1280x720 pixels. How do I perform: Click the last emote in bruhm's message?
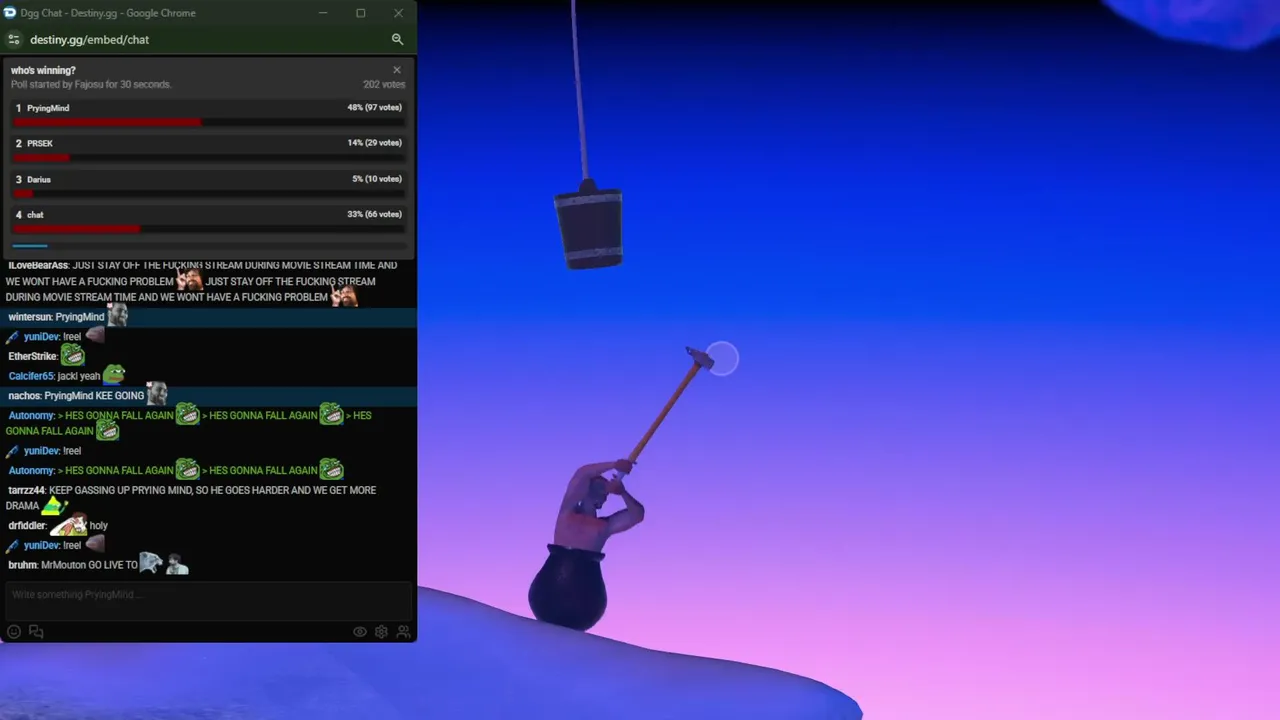pyautogui.click(x=177, y=564)
